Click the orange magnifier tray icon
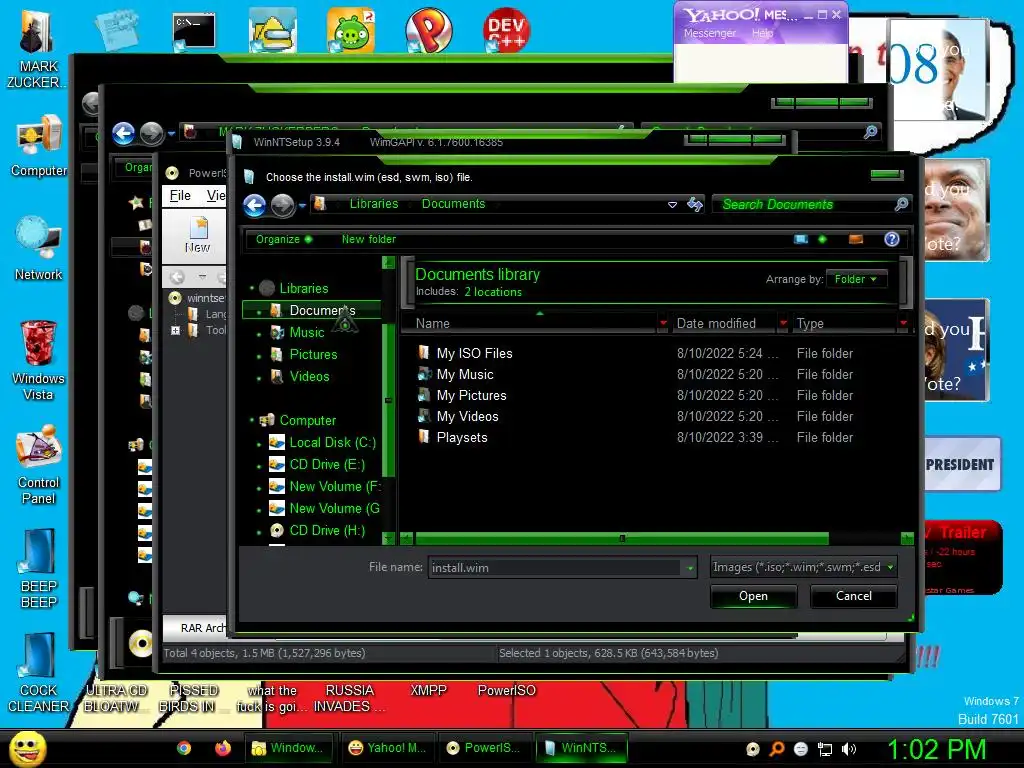Screen dimensions: 1024x768 pos(776,749)
